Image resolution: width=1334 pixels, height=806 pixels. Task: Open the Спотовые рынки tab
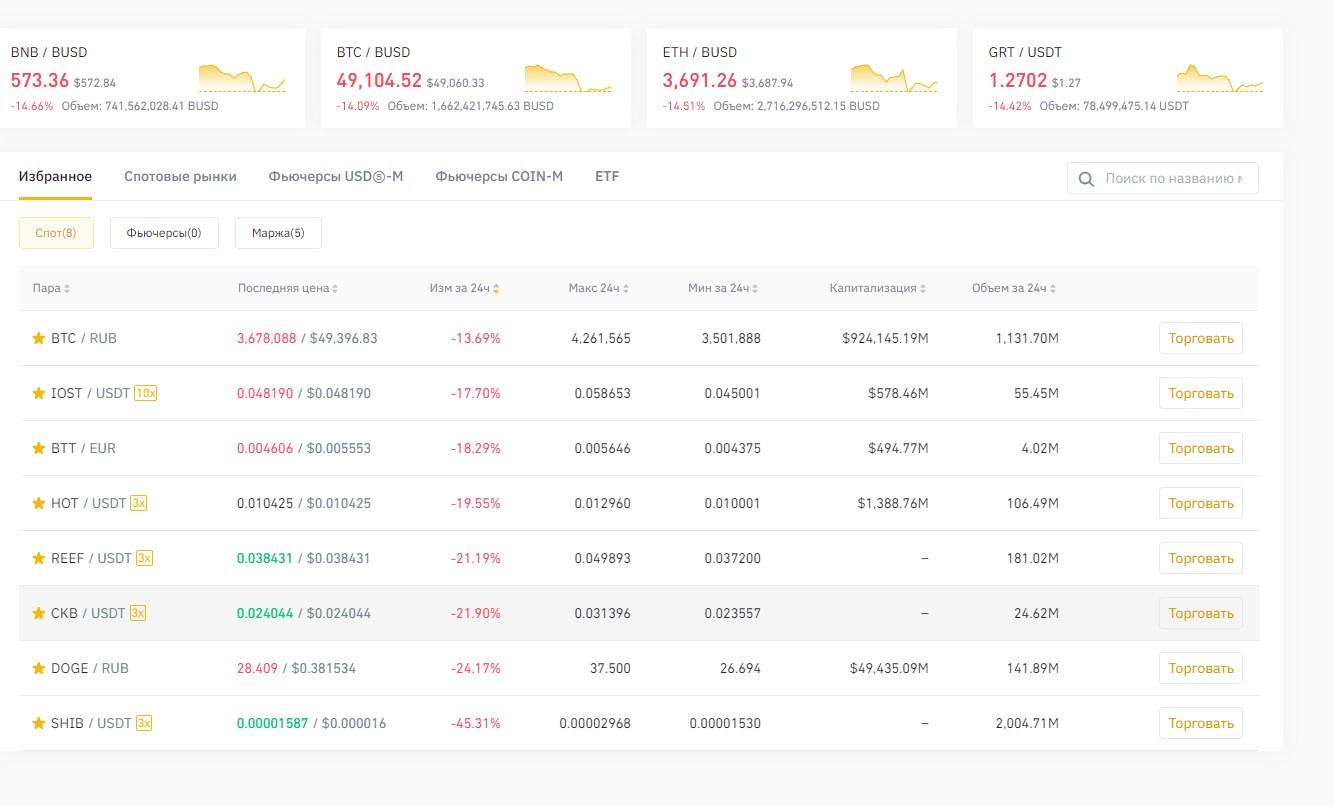180,176
